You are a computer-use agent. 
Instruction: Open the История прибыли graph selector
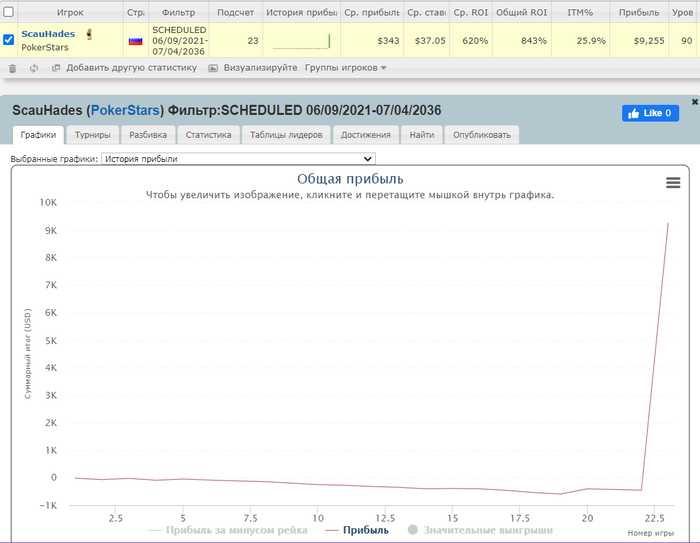238,159
